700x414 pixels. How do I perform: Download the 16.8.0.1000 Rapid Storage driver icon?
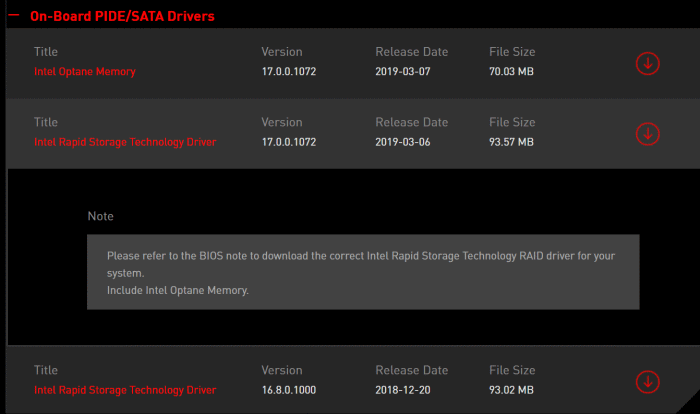647,382
